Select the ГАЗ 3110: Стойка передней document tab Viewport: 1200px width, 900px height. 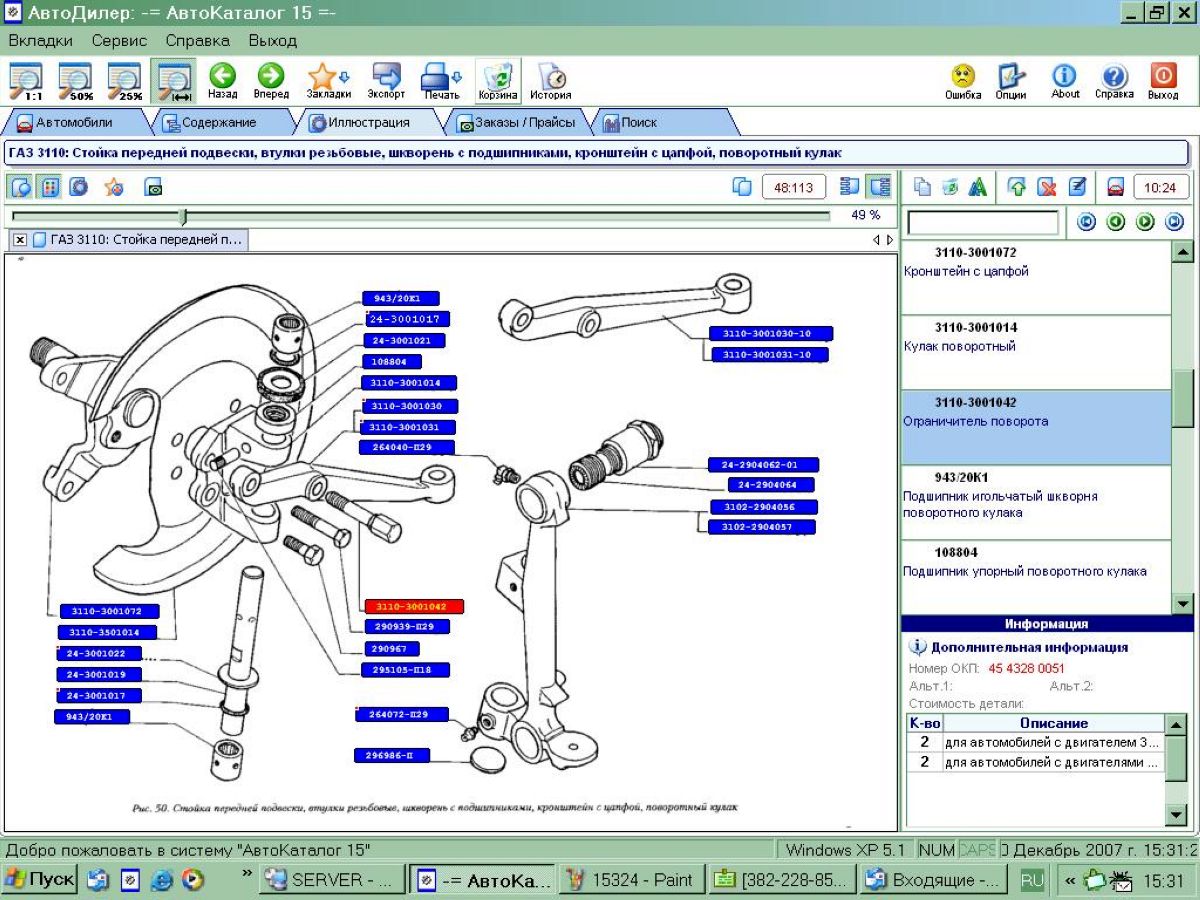pyautogui.click(x=139, y=240)
